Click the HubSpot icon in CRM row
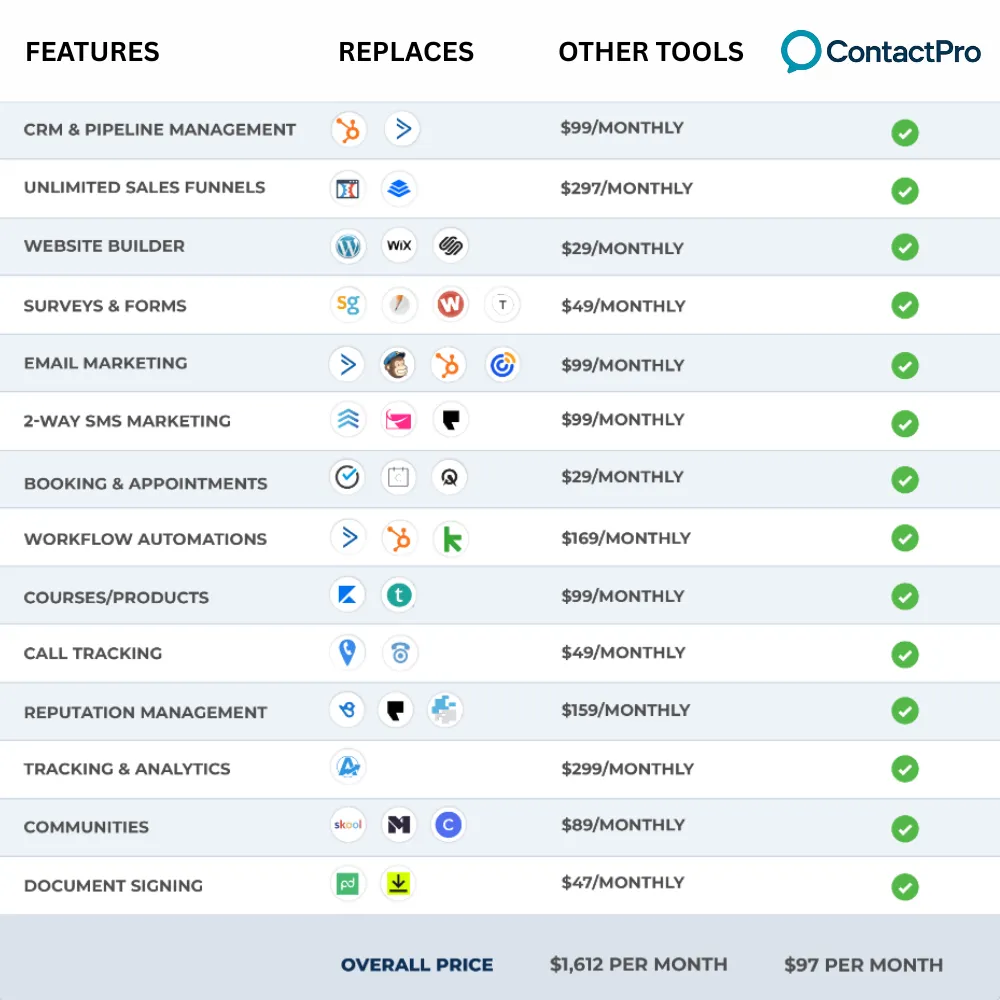1000x1000 pixels. point(348,129)
